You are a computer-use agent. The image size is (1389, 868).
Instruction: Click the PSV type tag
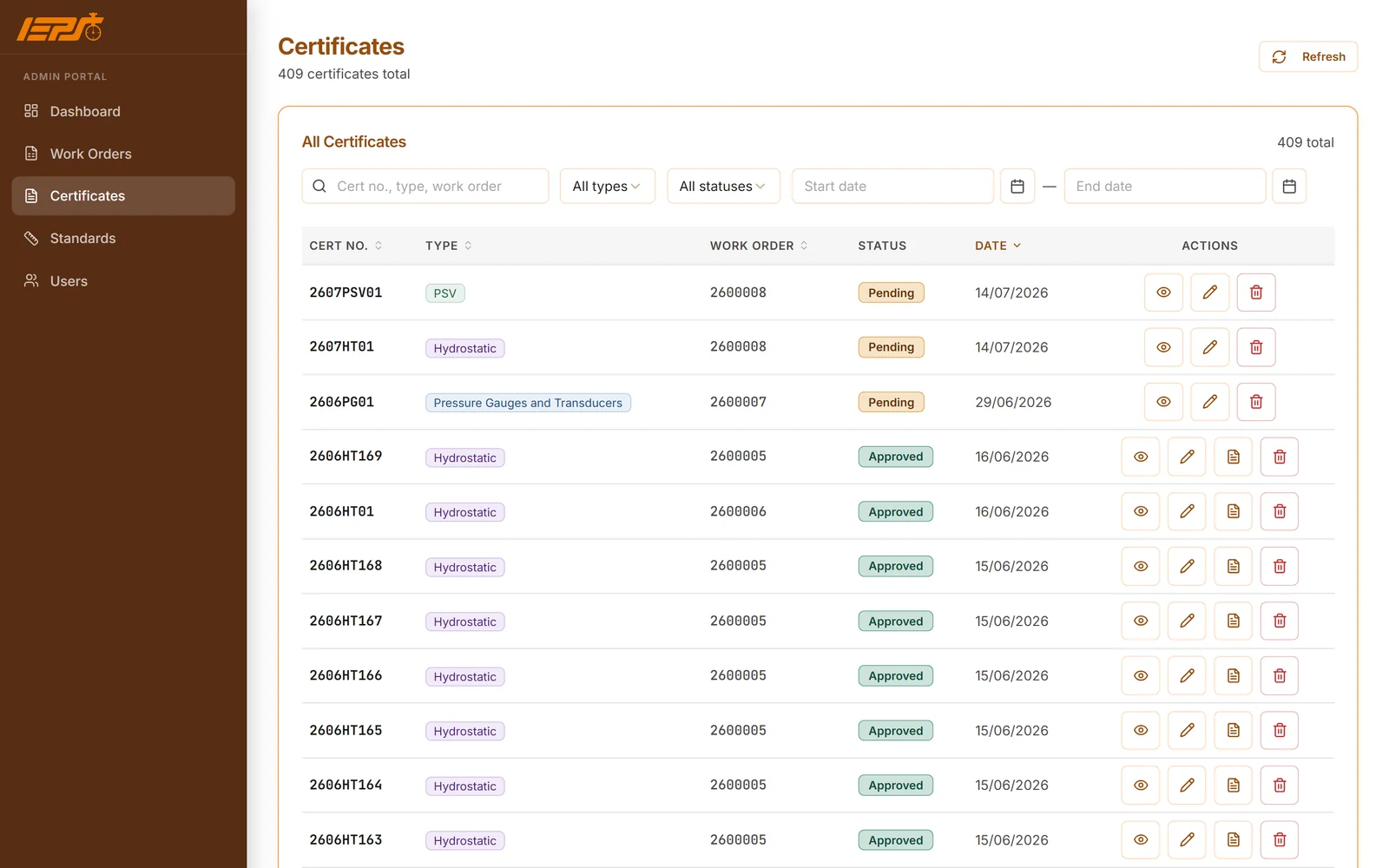(x=444, y=293)
